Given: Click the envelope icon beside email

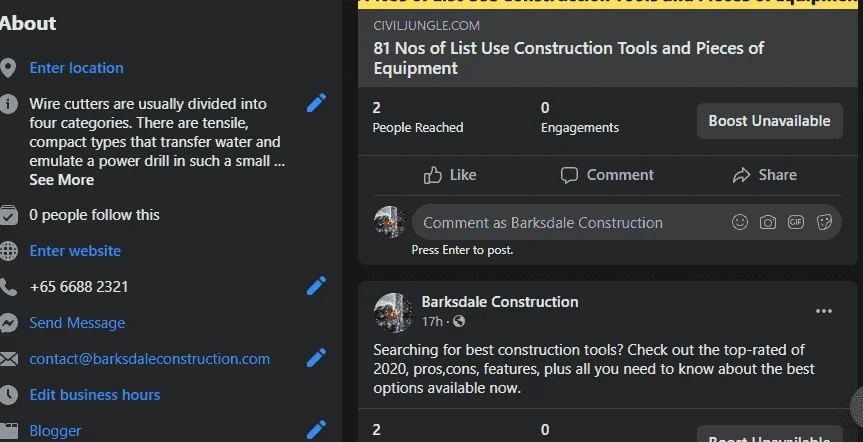Looking at the screenshot, I should pos(8,359).
